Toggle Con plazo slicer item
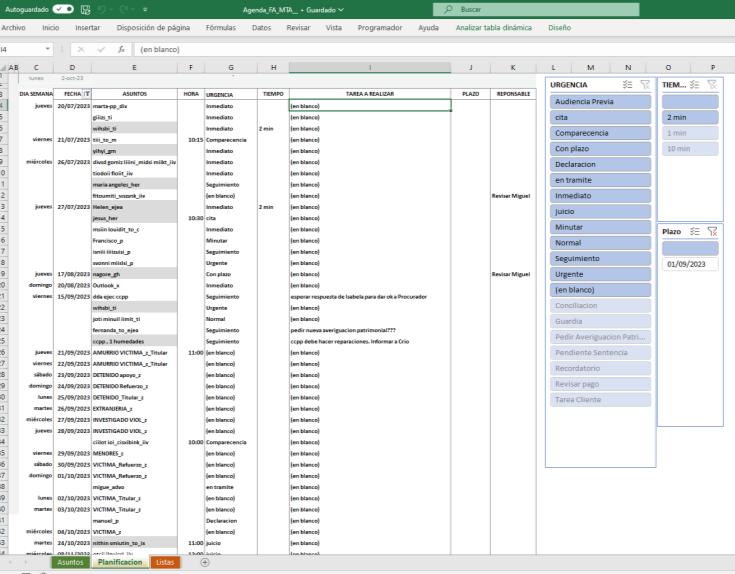Screen dimensions: 735x574 pos(600,149)
